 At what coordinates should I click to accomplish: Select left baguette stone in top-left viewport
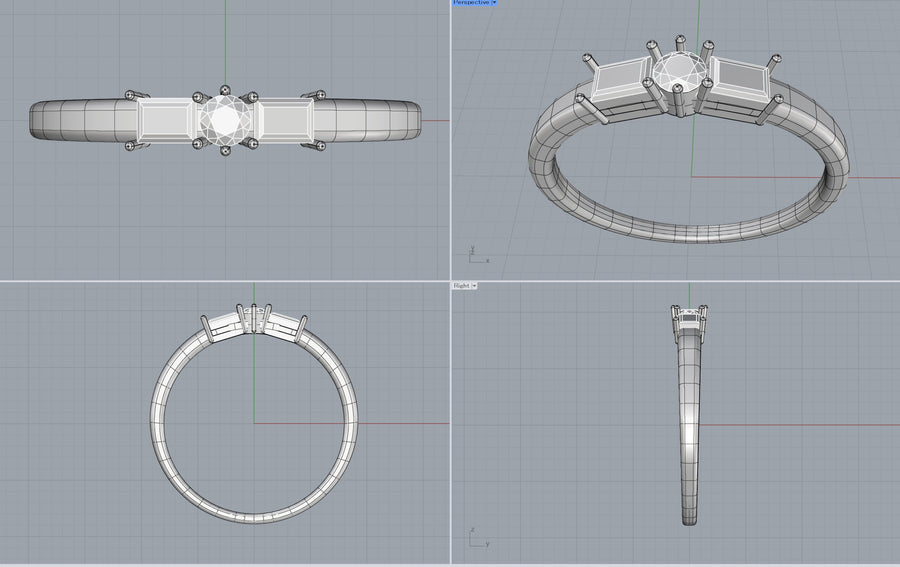coord(166,119)
